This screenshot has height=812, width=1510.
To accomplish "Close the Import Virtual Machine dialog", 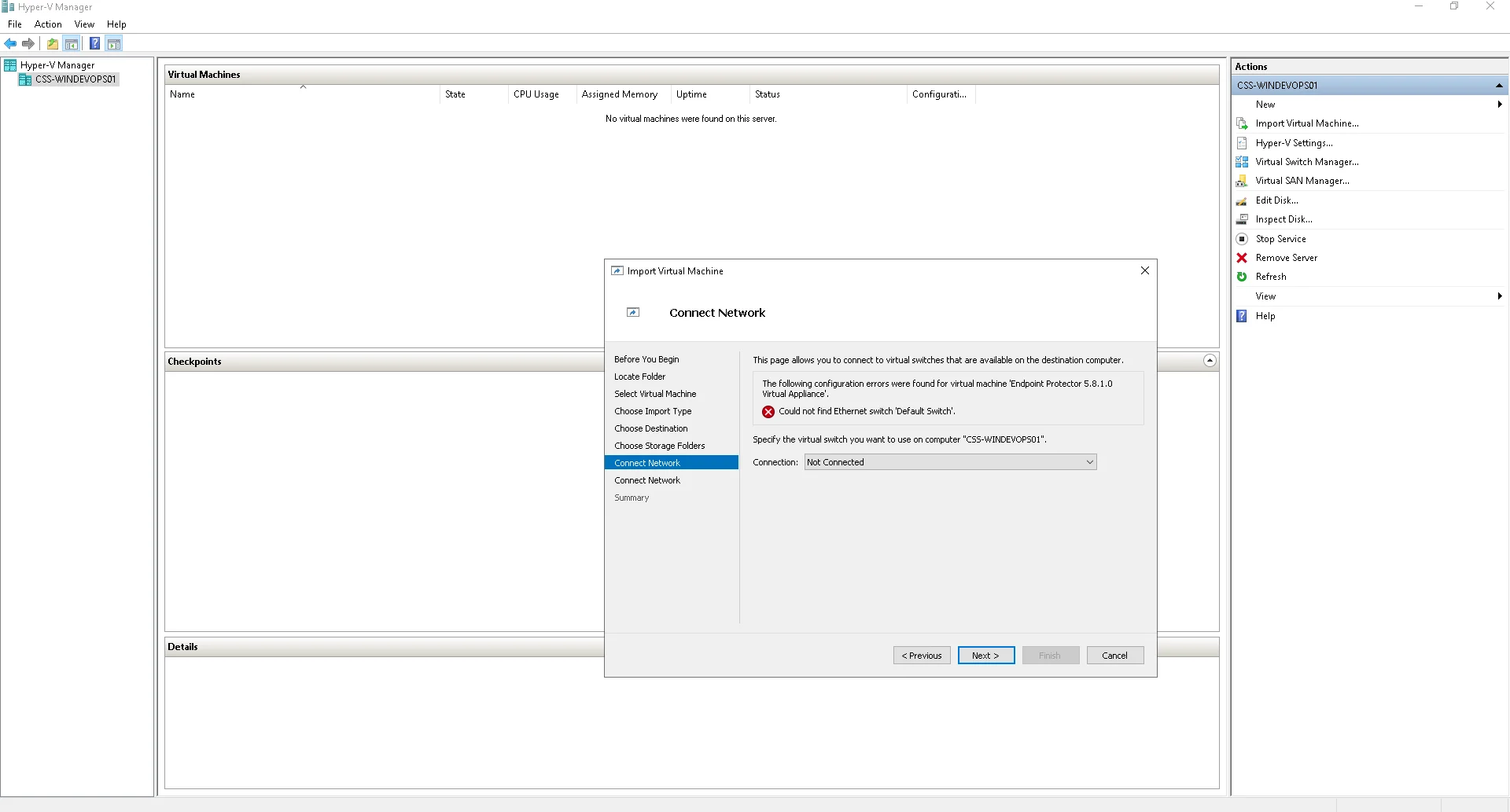I will click(1145, 270).
